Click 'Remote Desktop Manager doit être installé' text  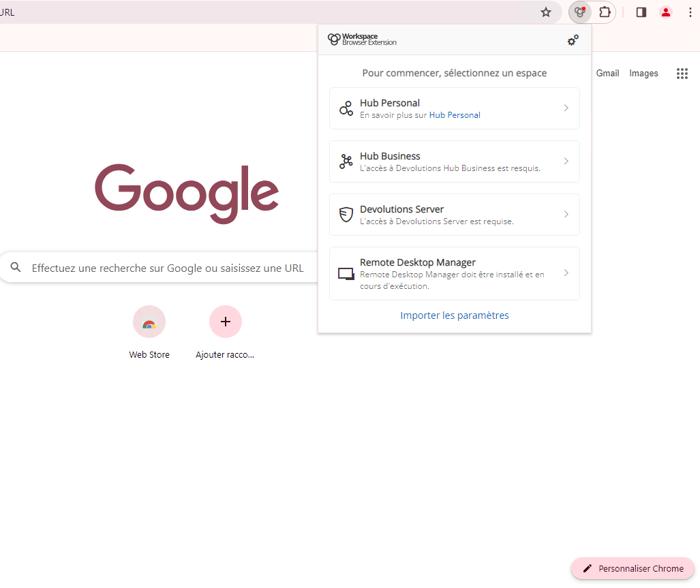pos(452,280)
